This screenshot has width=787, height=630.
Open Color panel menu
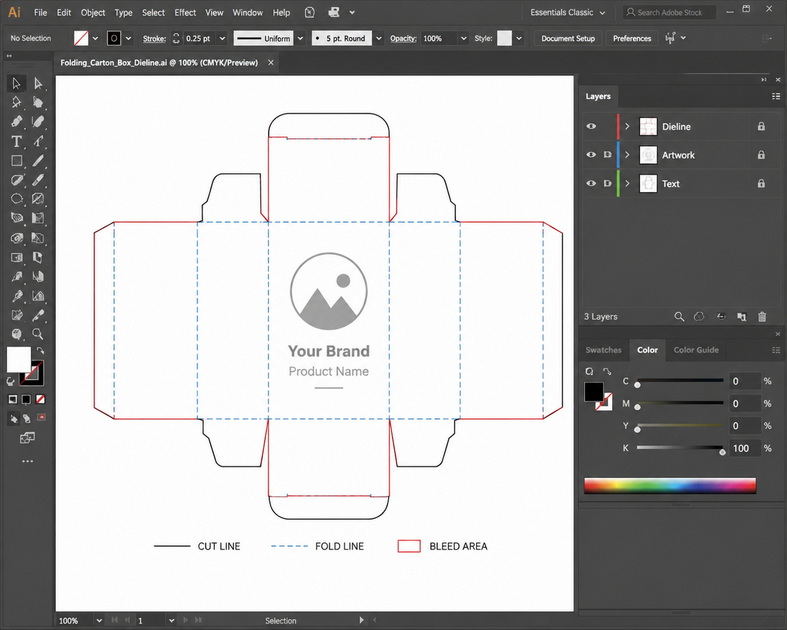pos(776,350)
